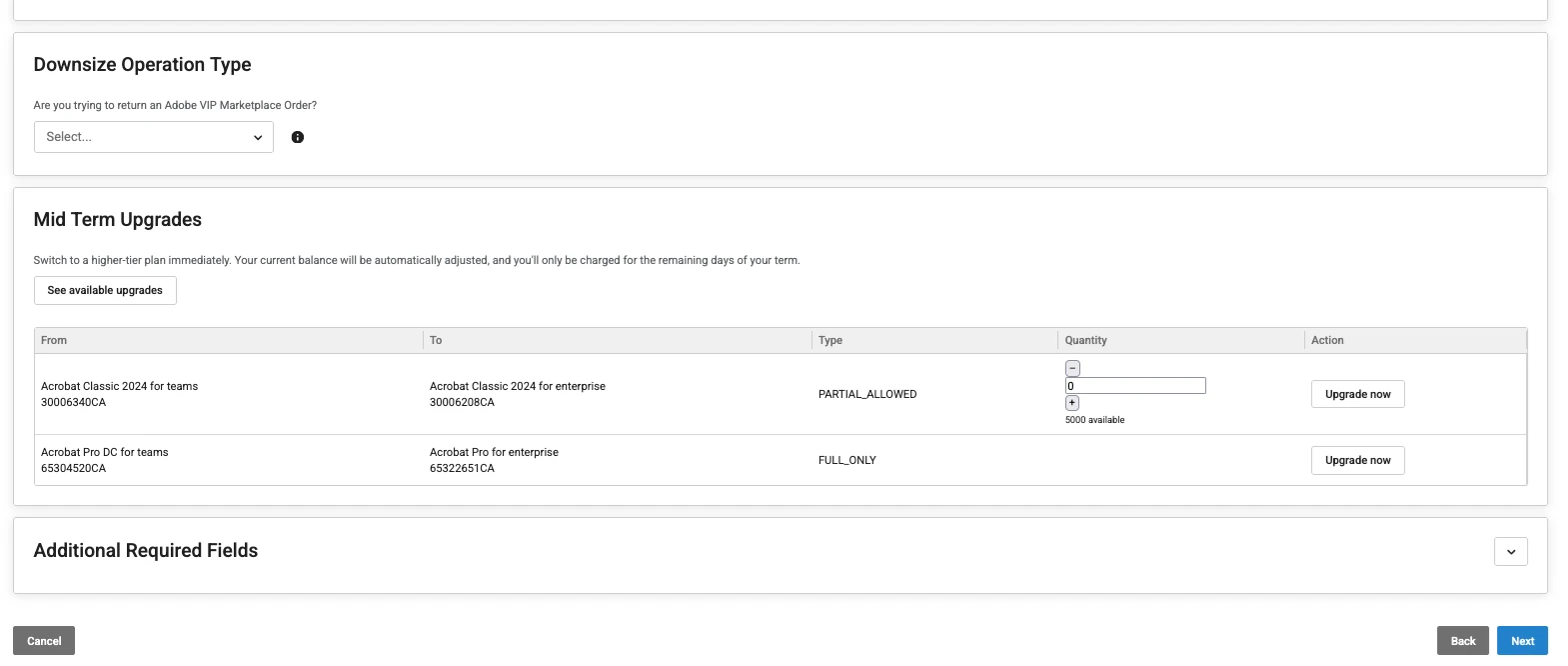The image size is (1568, 666).
Task: Click the Back button
Action: click(1463, 641)
